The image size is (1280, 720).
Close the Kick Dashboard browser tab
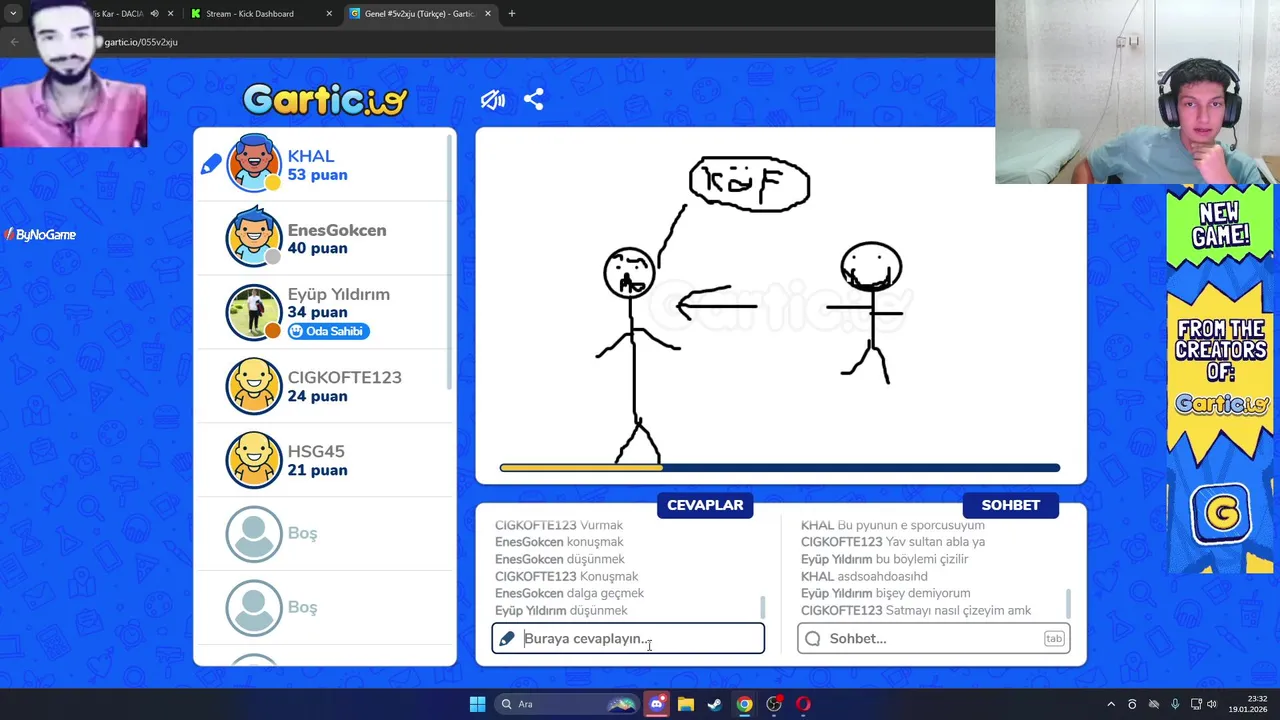pyautogui.click(x=329, y=14)
